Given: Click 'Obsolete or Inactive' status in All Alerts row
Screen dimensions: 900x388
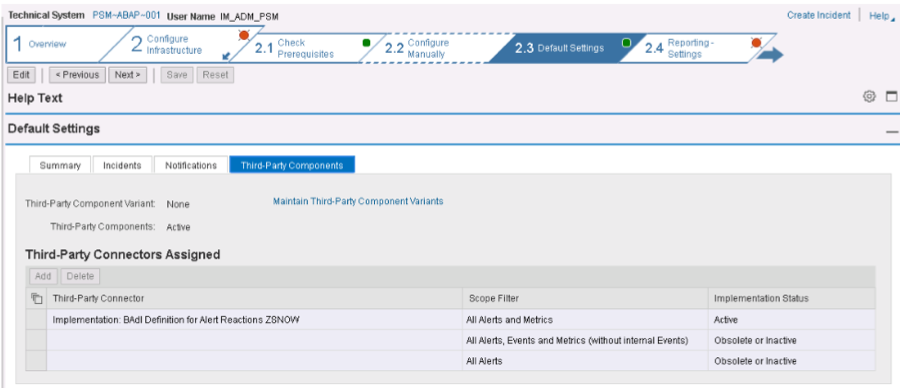Looking at the screenshot, I should (792, 361).
